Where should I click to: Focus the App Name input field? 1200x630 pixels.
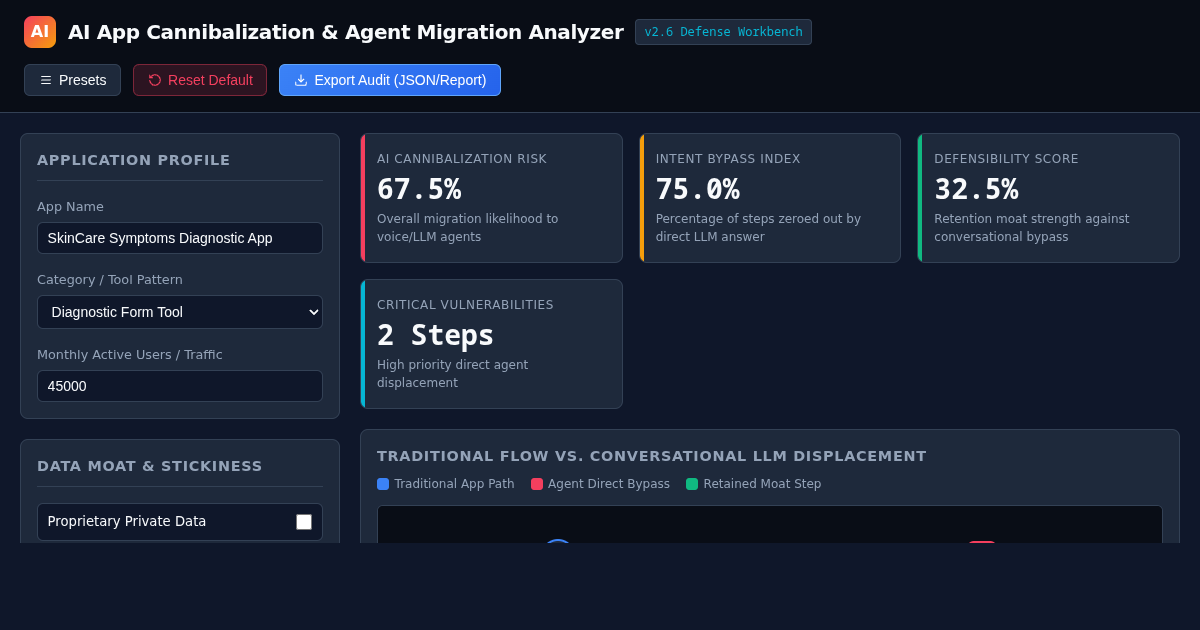(180, 238)
